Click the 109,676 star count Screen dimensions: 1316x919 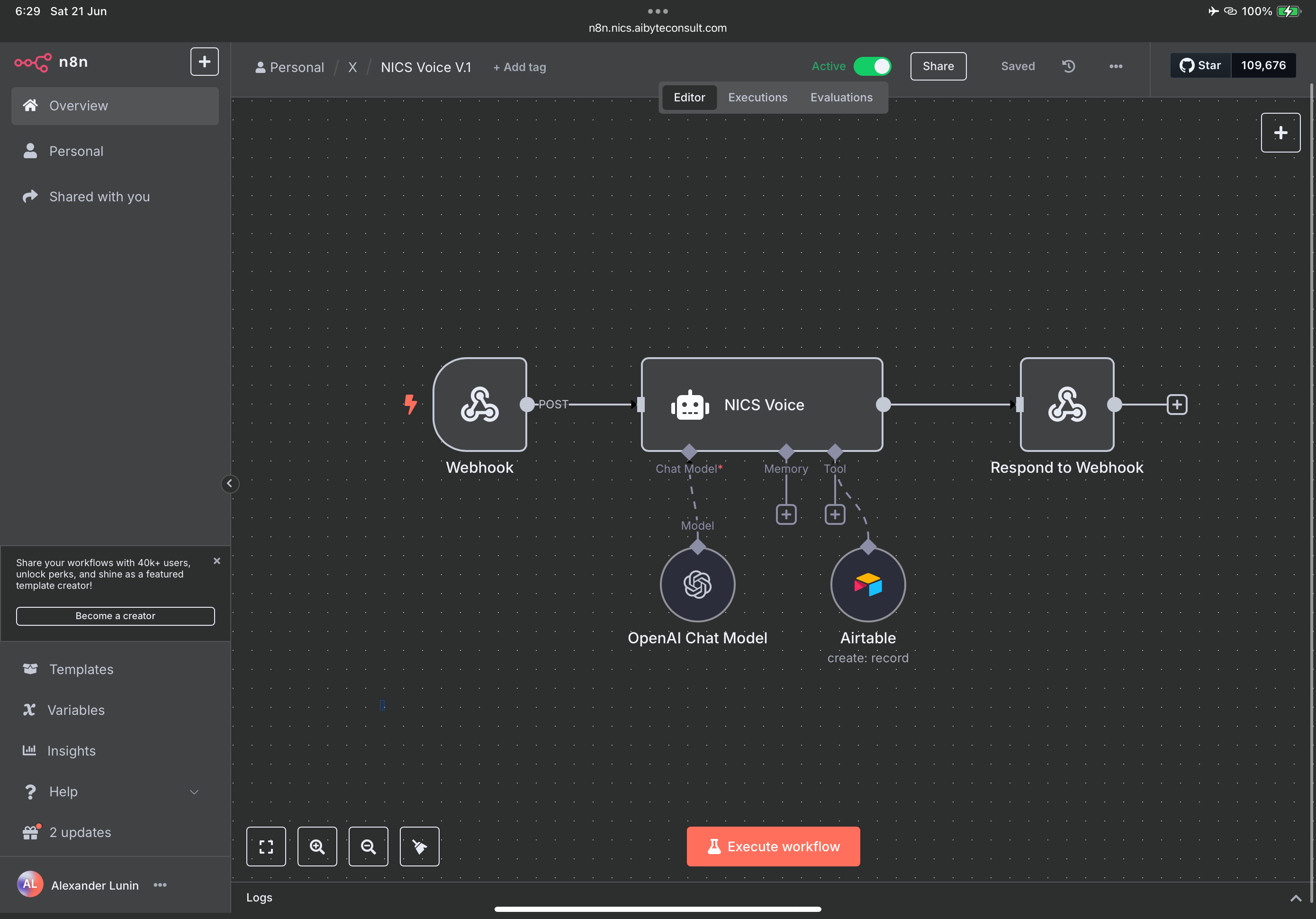point(1263,65)
